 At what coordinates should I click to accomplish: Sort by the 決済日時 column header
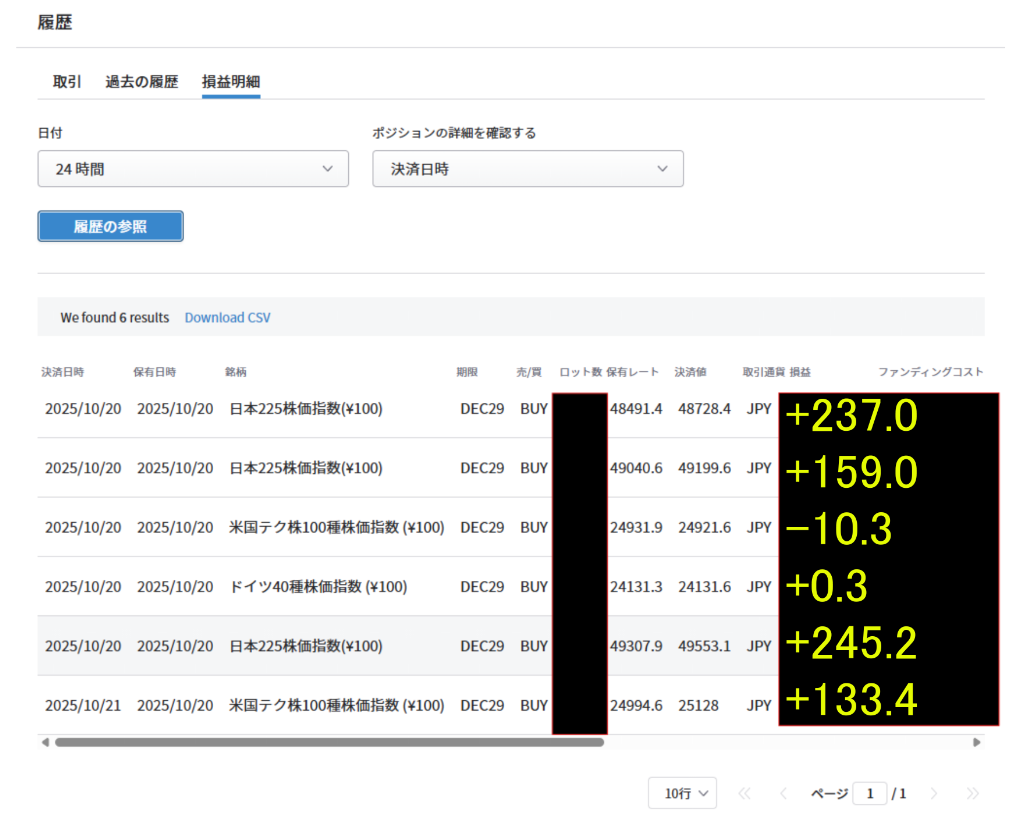pos(63,372)
